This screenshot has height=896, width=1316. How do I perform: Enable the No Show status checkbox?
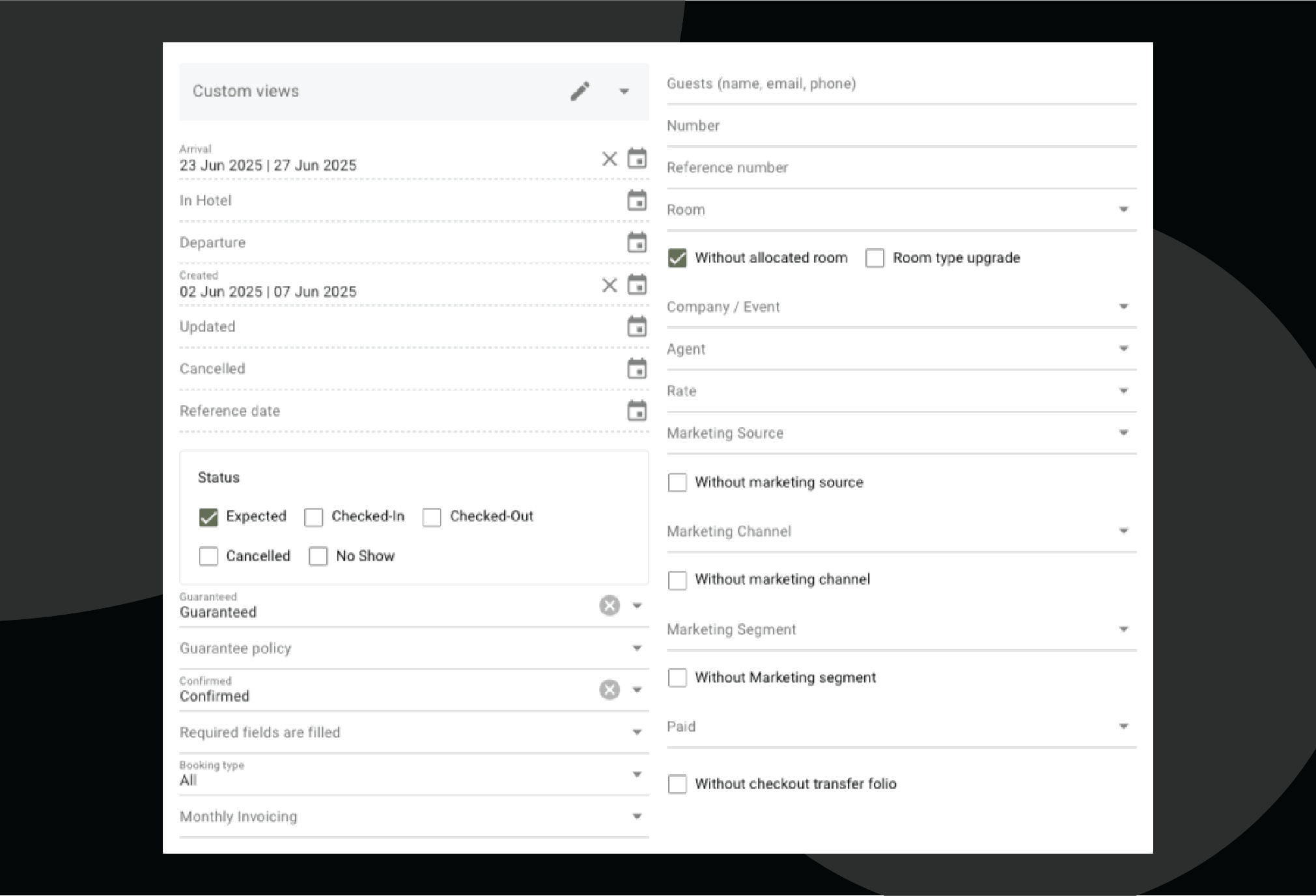click(318, 556)
